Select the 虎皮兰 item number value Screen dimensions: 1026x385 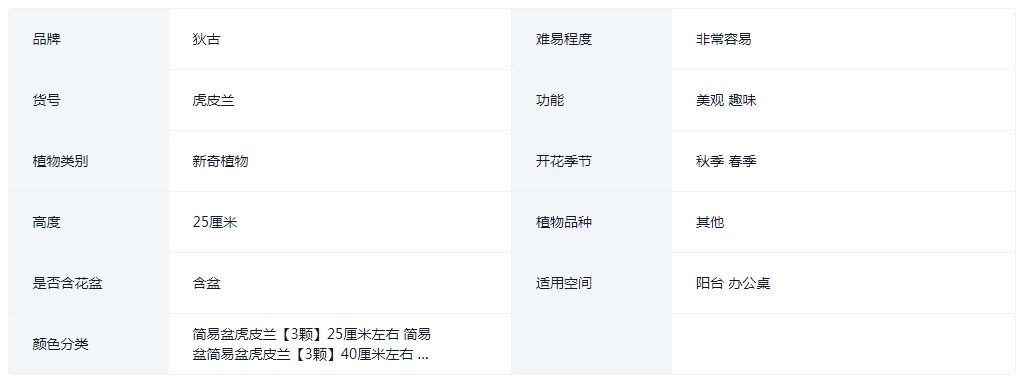pyautogui.click(x=213, y=100)
